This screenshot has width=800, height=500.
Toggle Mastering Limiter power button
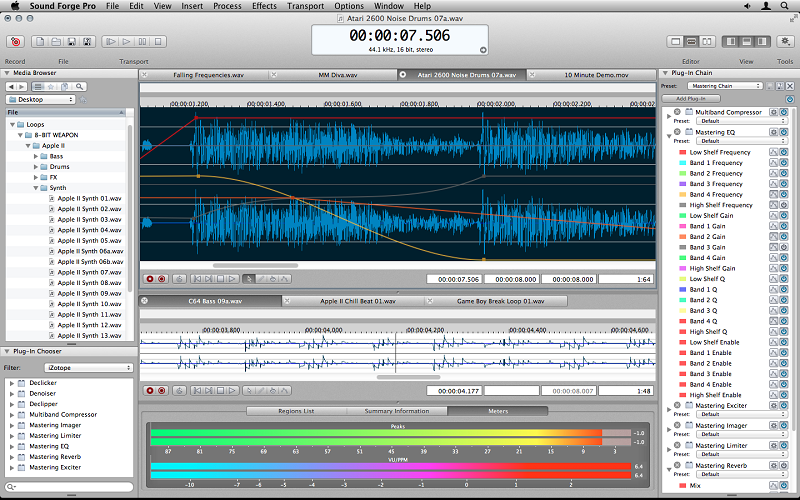[x=784, y=445]
